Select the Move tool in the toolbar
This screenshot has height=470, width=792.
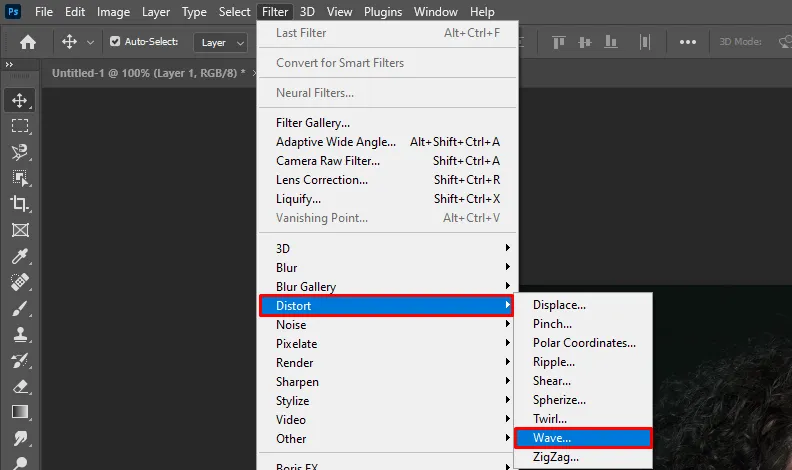tap(20, 101)
